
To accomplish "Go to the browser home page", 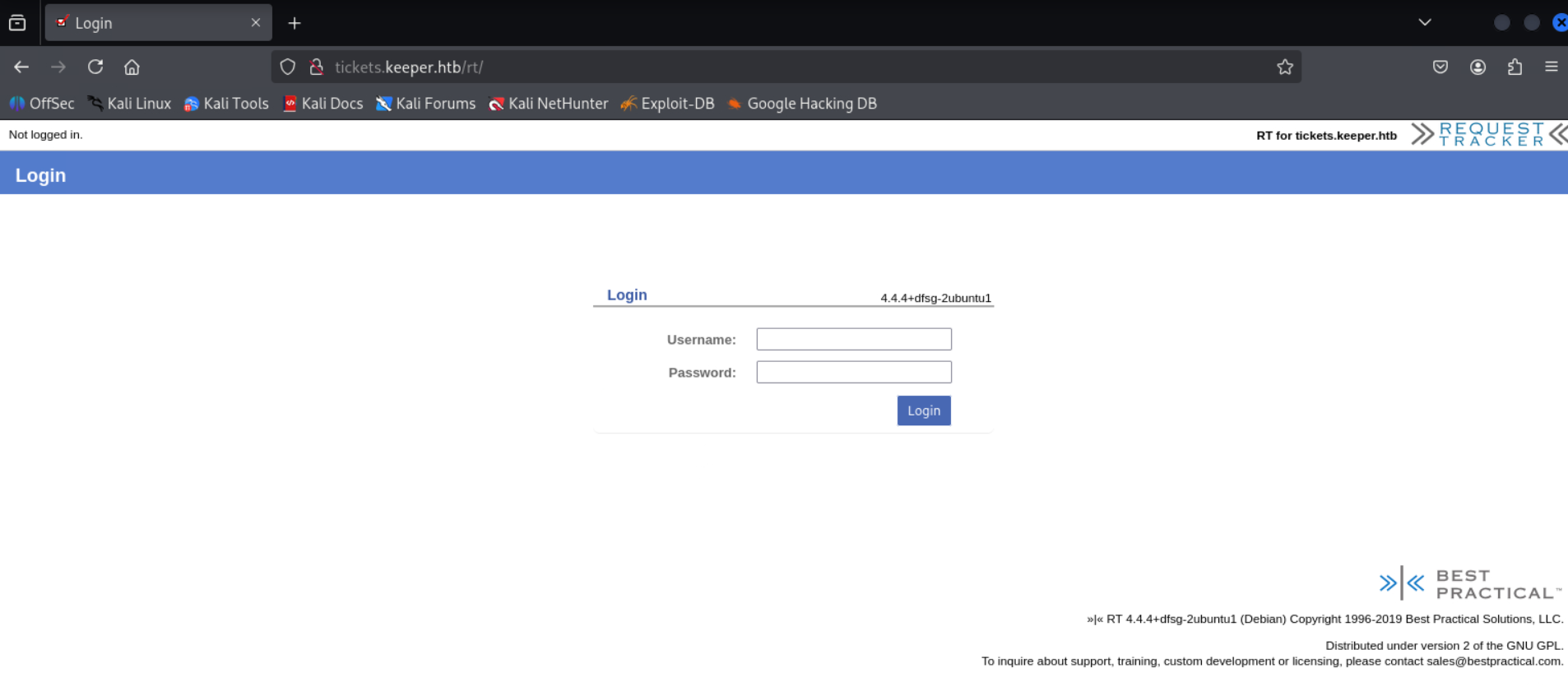I will [132, 67].
